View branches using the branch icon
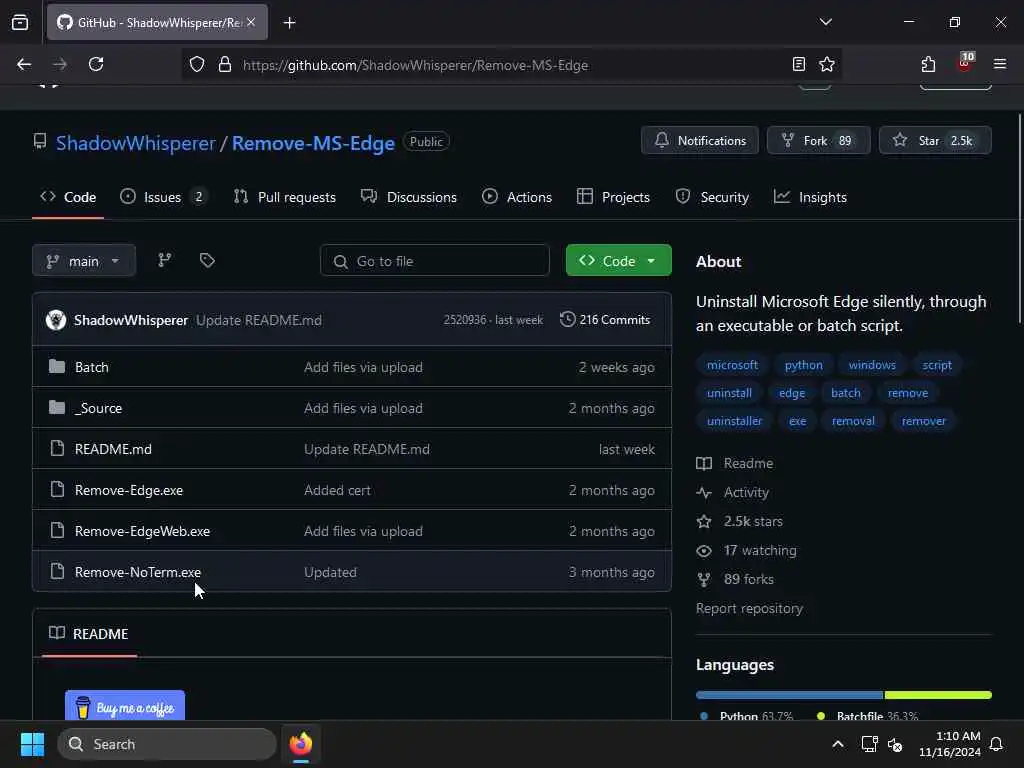The height and width of the screenshot is (768, 1024). 165,261
